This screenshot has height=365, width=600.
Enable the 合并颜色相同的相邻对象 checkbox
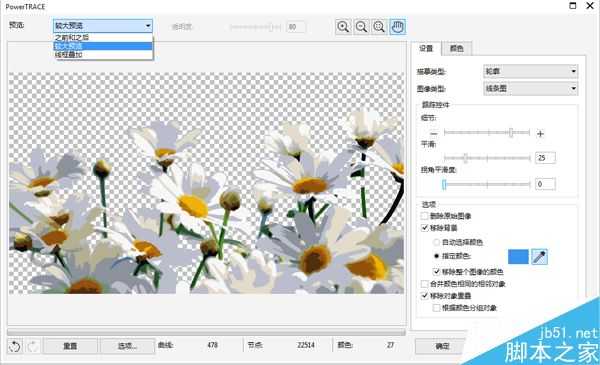tap(425, 284)
